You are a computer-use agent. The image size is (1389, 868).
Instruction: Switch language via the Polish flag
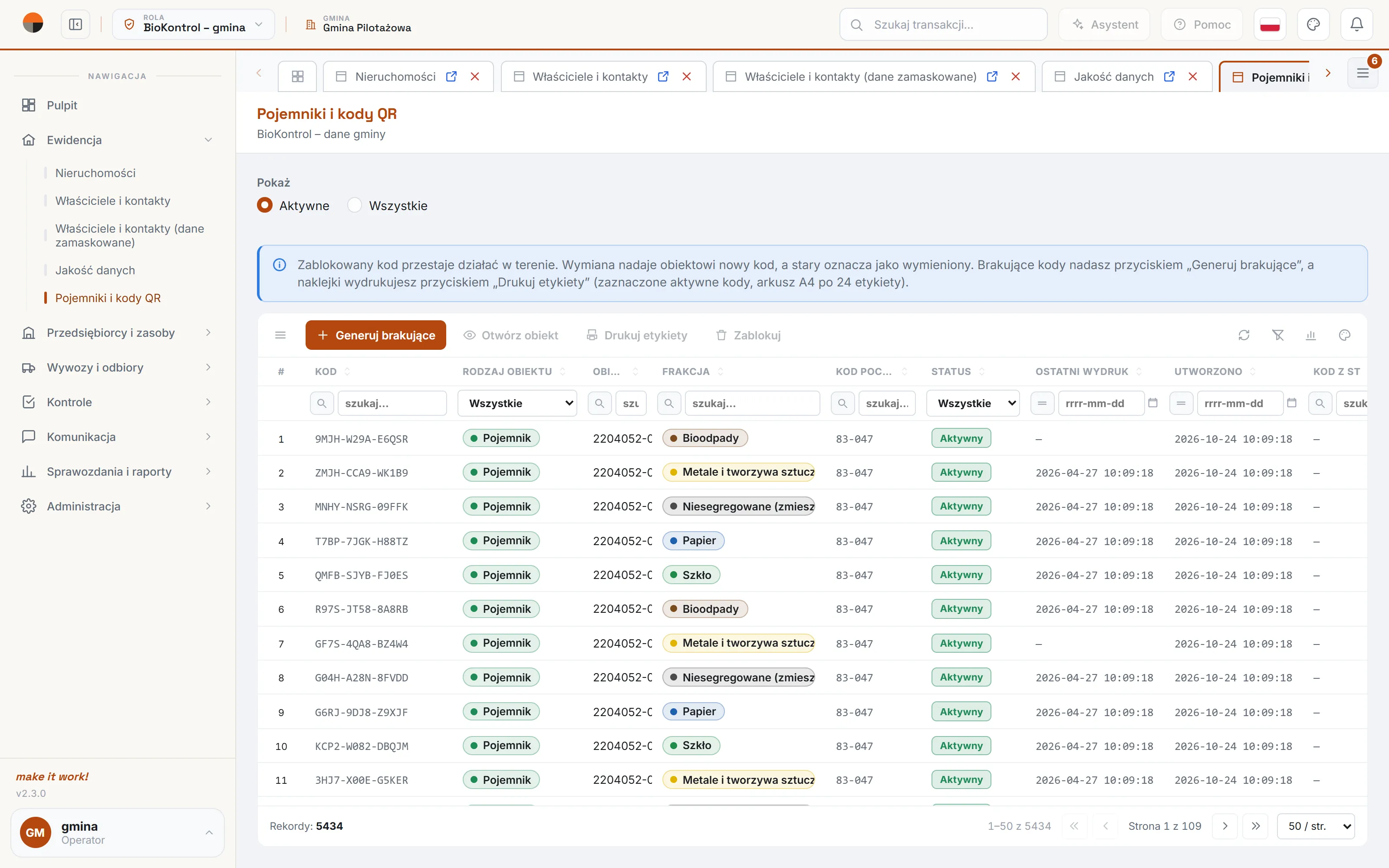pyautogui.click(x=1270, y=25)
